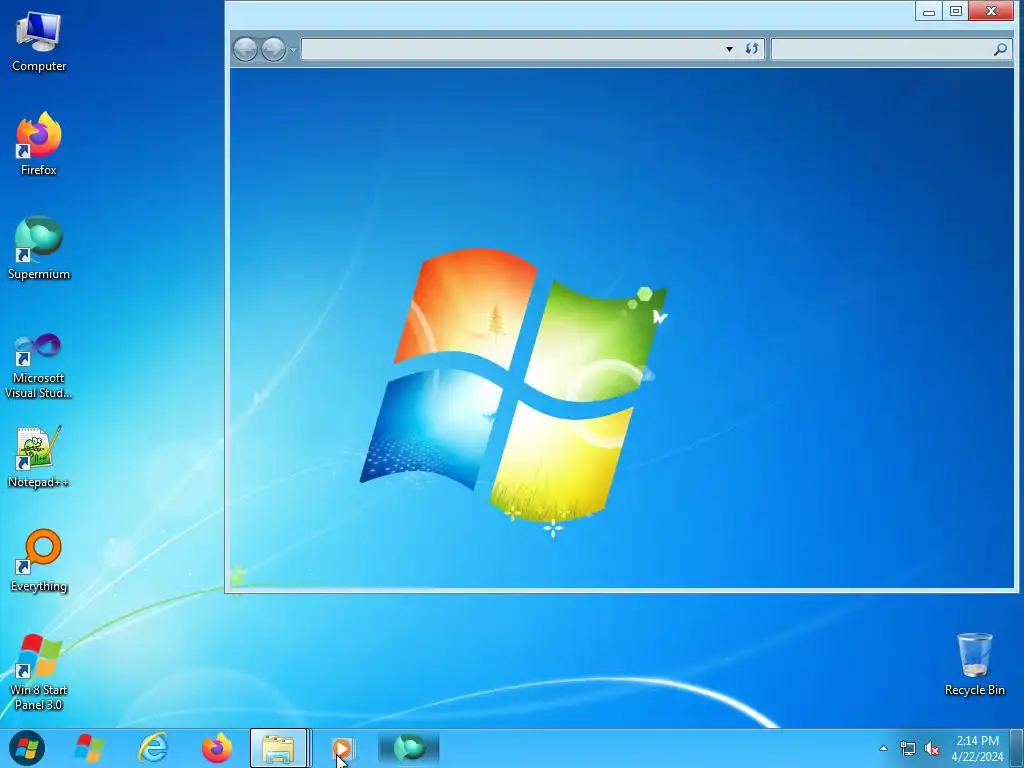
Task: Click the Refresh button in the address bar
Action: (x=752, y=49)
